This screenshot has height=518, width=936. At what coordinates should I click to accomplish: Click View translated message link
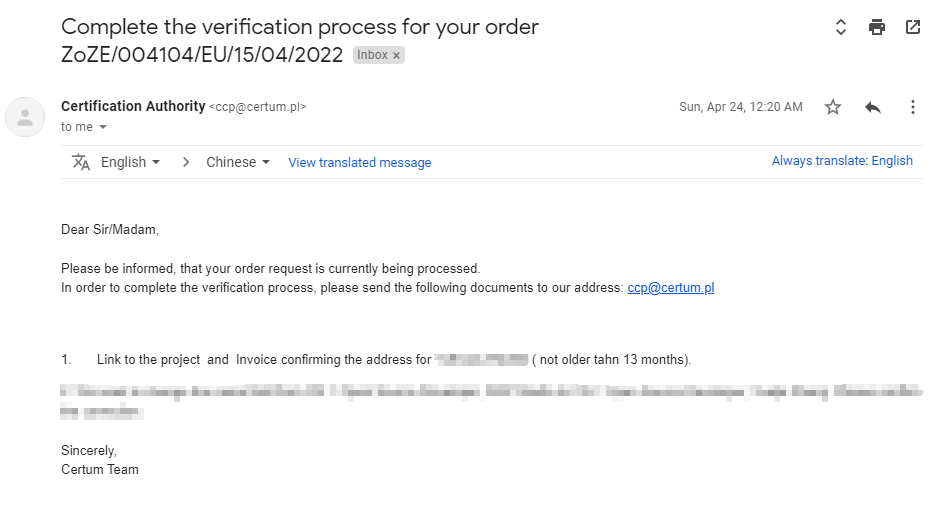click(x=360, y=163)
